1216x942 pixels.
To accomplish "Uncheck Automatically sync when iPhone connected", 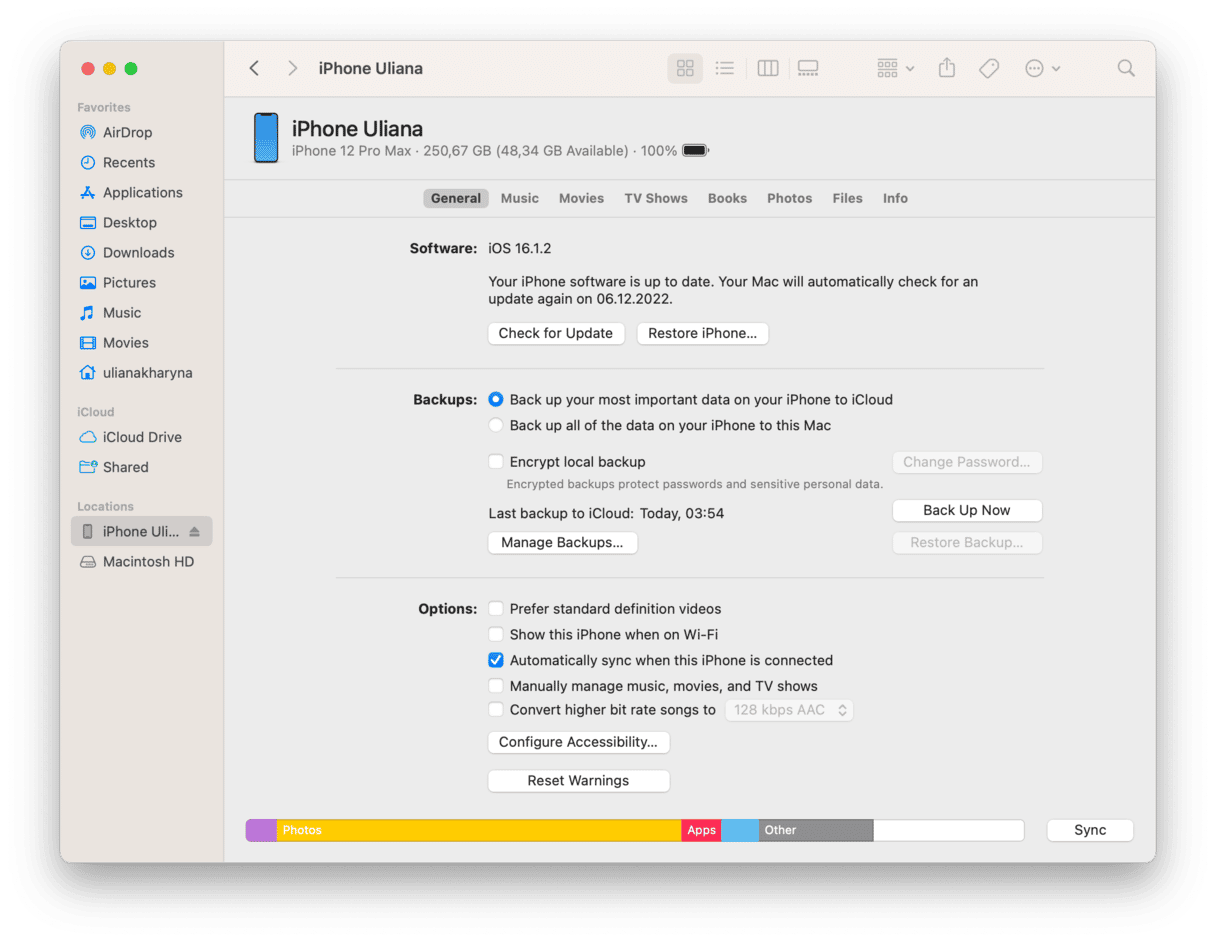I will [496, 660].
